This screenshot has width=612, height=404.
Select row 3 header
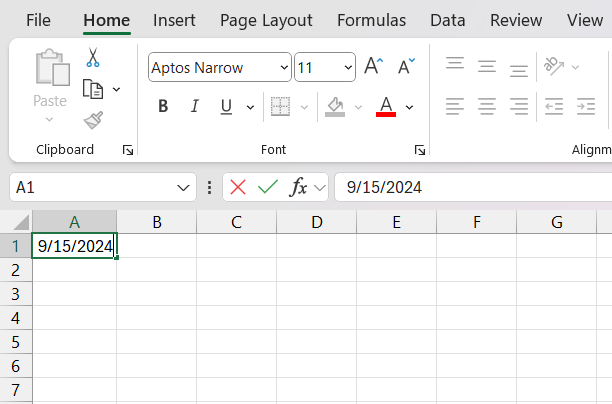click(x=16, y=294)
